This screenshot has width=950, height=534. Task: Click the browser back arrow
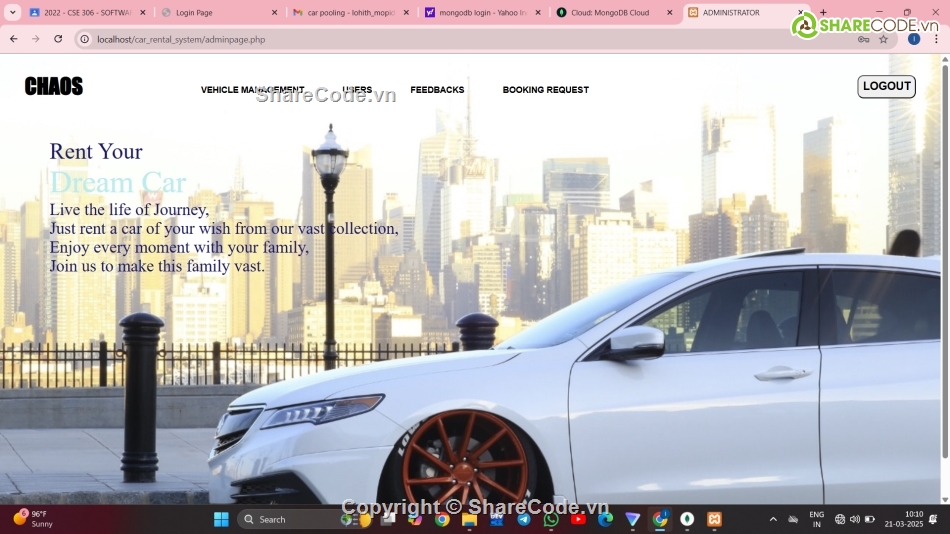13,39
